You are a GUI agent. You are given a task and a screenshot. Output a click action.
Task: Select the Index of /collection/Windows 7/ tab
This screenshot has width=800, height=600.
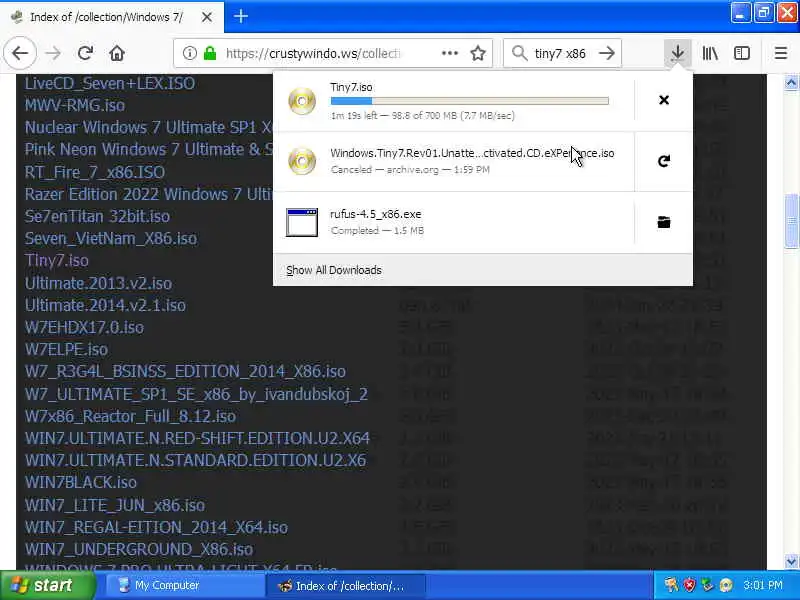point(111,17)
